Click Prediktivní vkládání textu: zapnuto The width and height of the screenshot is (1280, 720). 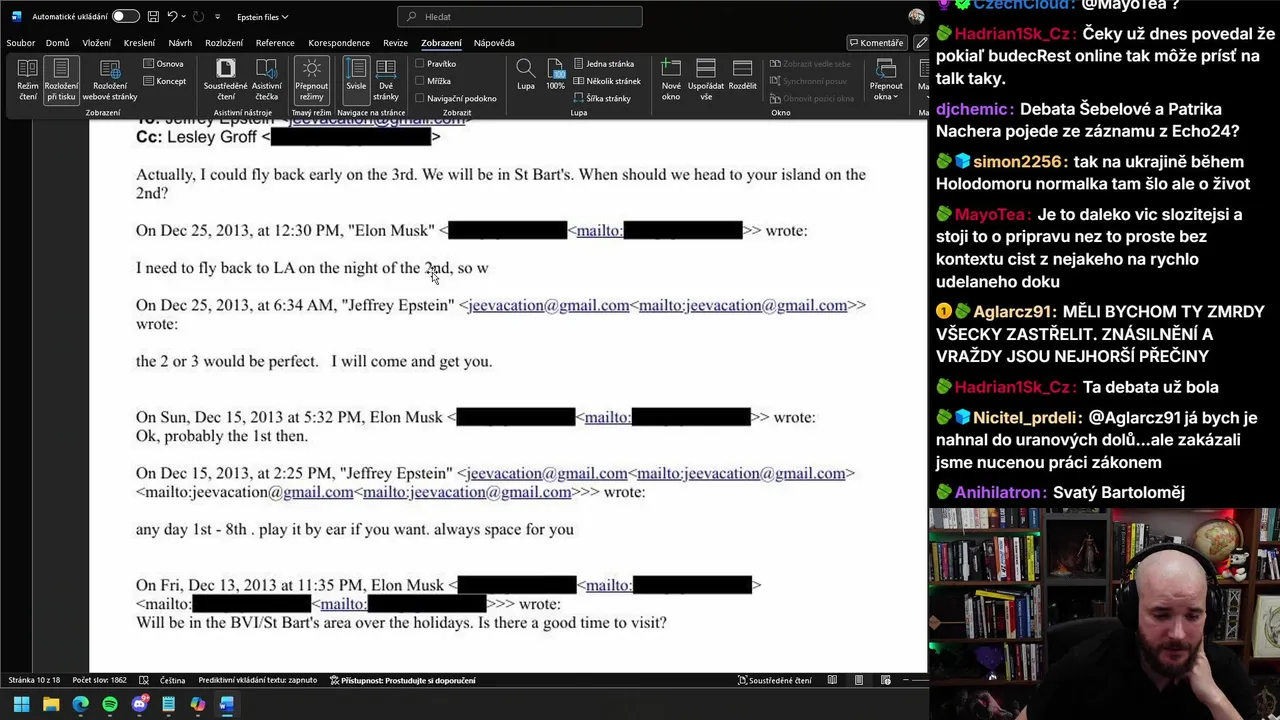pyautogui.click(x=258, y=680)
